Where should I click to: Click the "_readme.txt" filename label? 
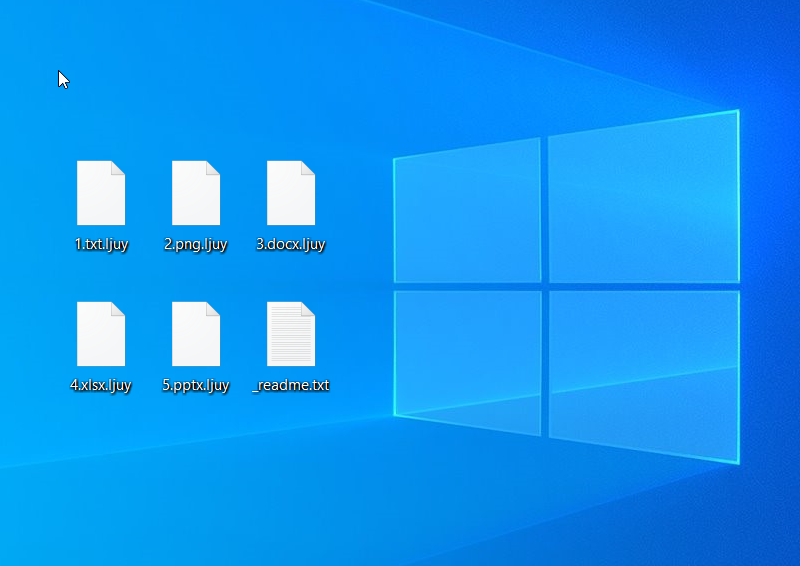[x=291, y=385]
